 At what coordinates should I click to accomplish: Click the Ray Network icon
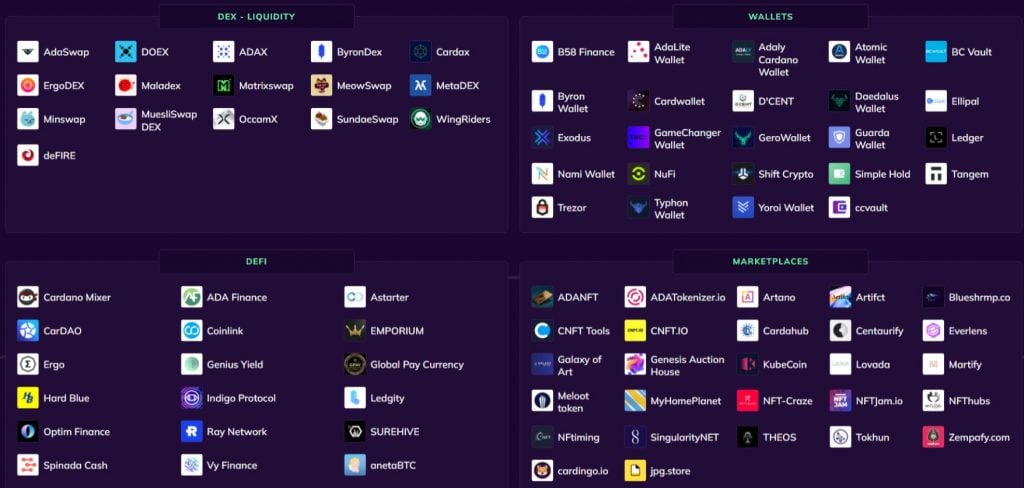(192, 432)
